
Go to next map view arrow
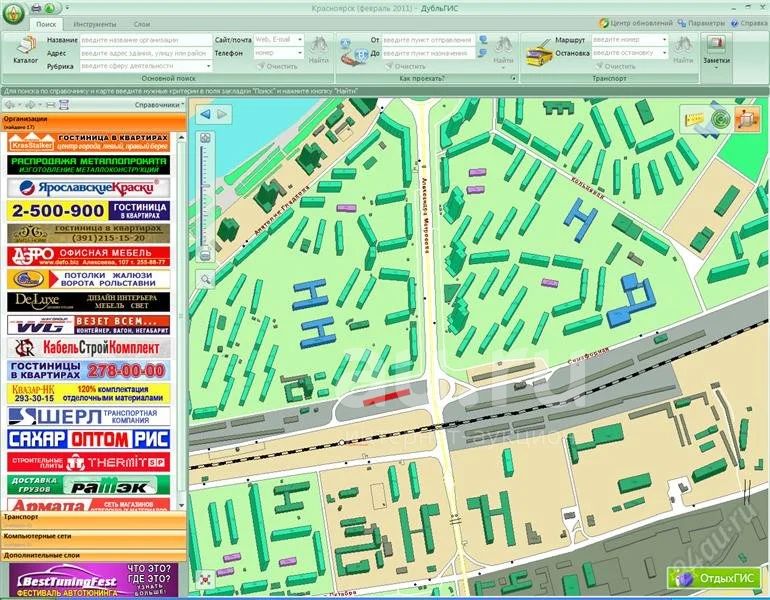click(222, 114)
